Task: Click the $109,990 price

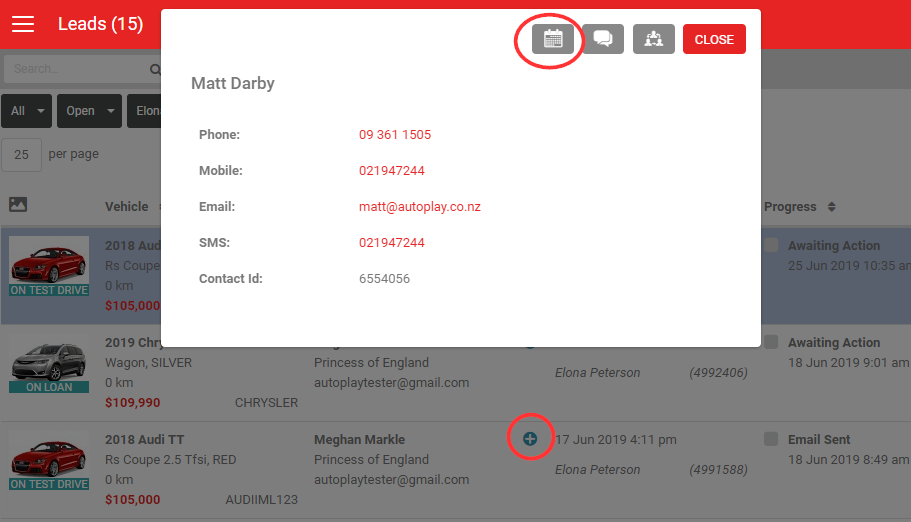Action: point(132,403)
